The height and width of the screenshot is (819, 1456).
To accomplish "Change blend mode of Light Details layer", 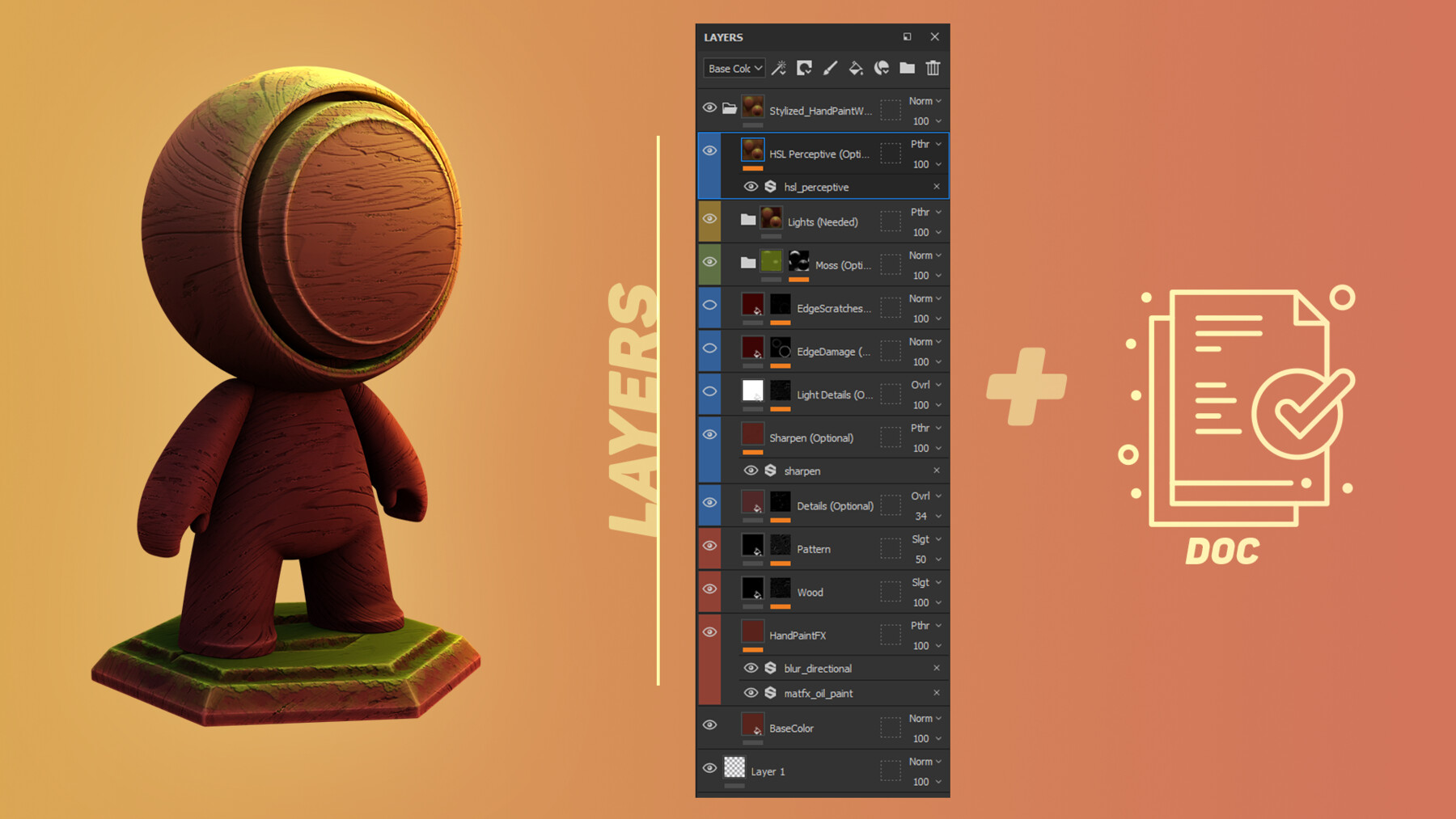I will pos(925,385).
